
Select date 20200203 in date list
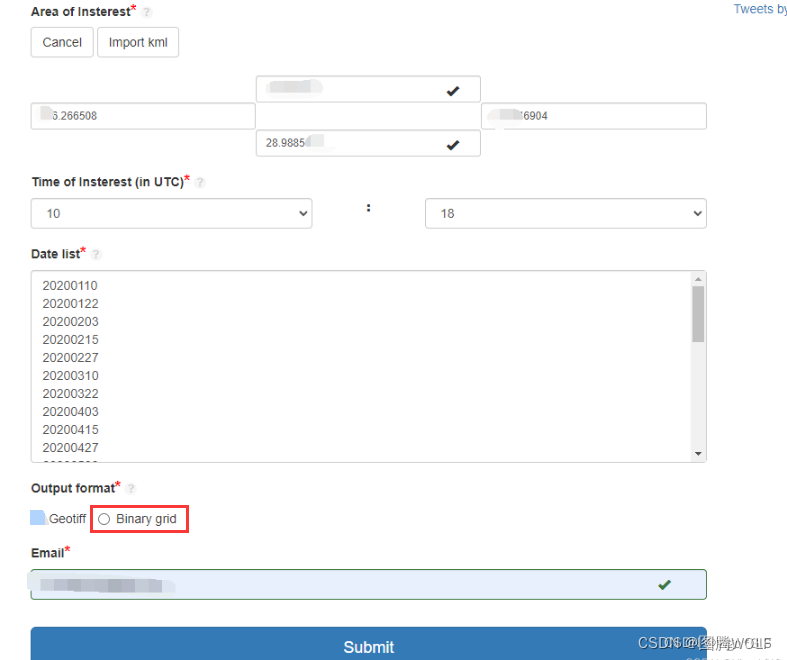coord(70,322)
